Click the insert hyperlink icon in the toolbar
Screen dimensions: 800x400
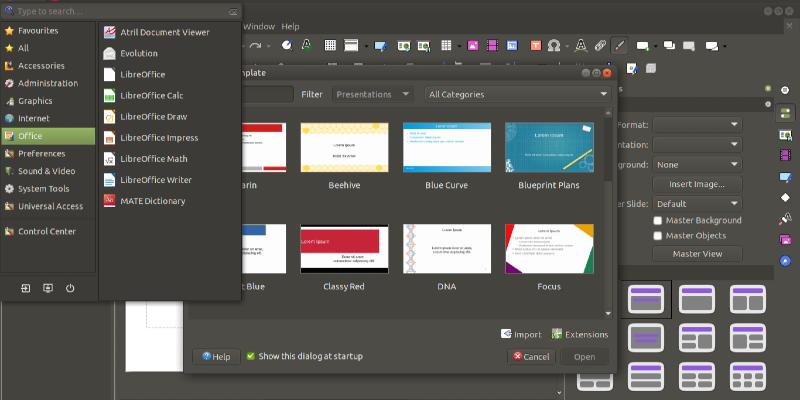[599, 46]
